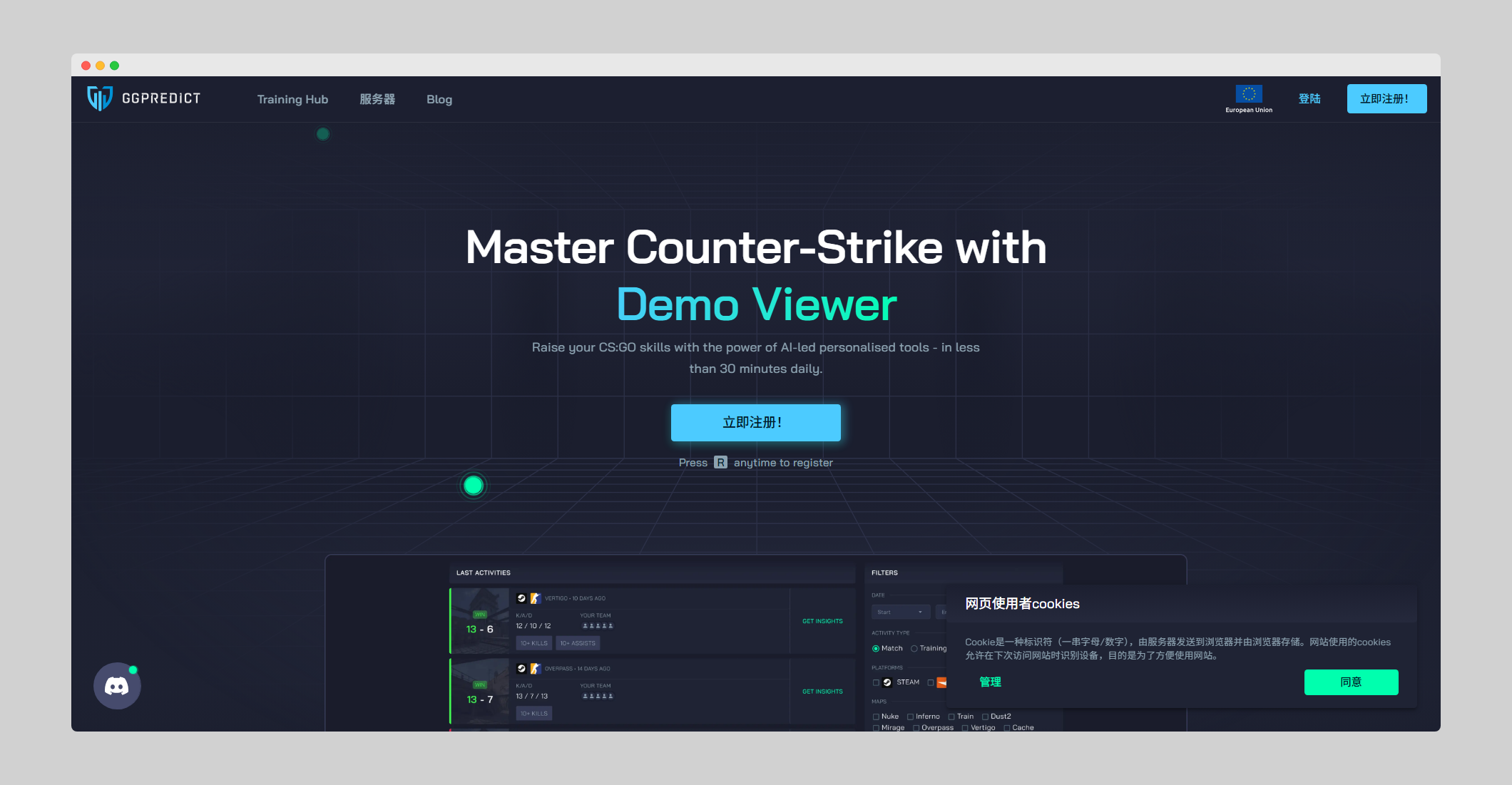Click the European Union flag icon
Viewport: 1512px width, 785px height.
[x=1249, y=94]
